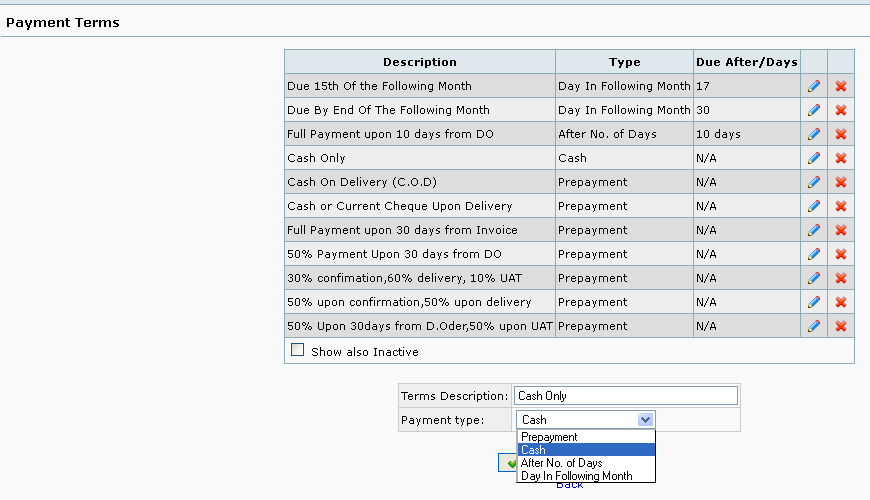Enable the Show also Inactive checkbox

pos(297,350)
